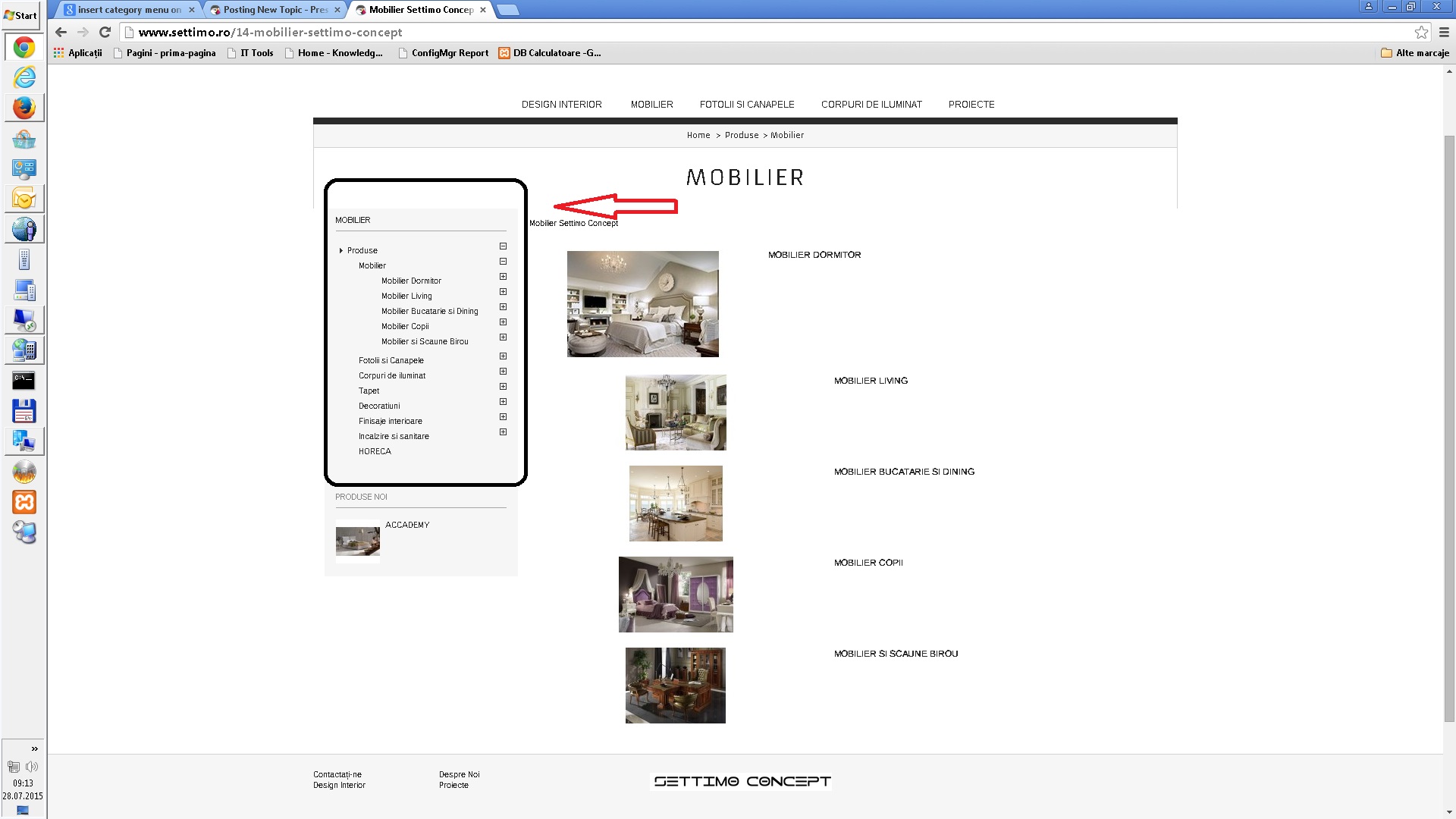This screenshot has width=1456, height=819.
Task: Open Aplicații apps grid in bookmarks bar
Action: (77, 53)
